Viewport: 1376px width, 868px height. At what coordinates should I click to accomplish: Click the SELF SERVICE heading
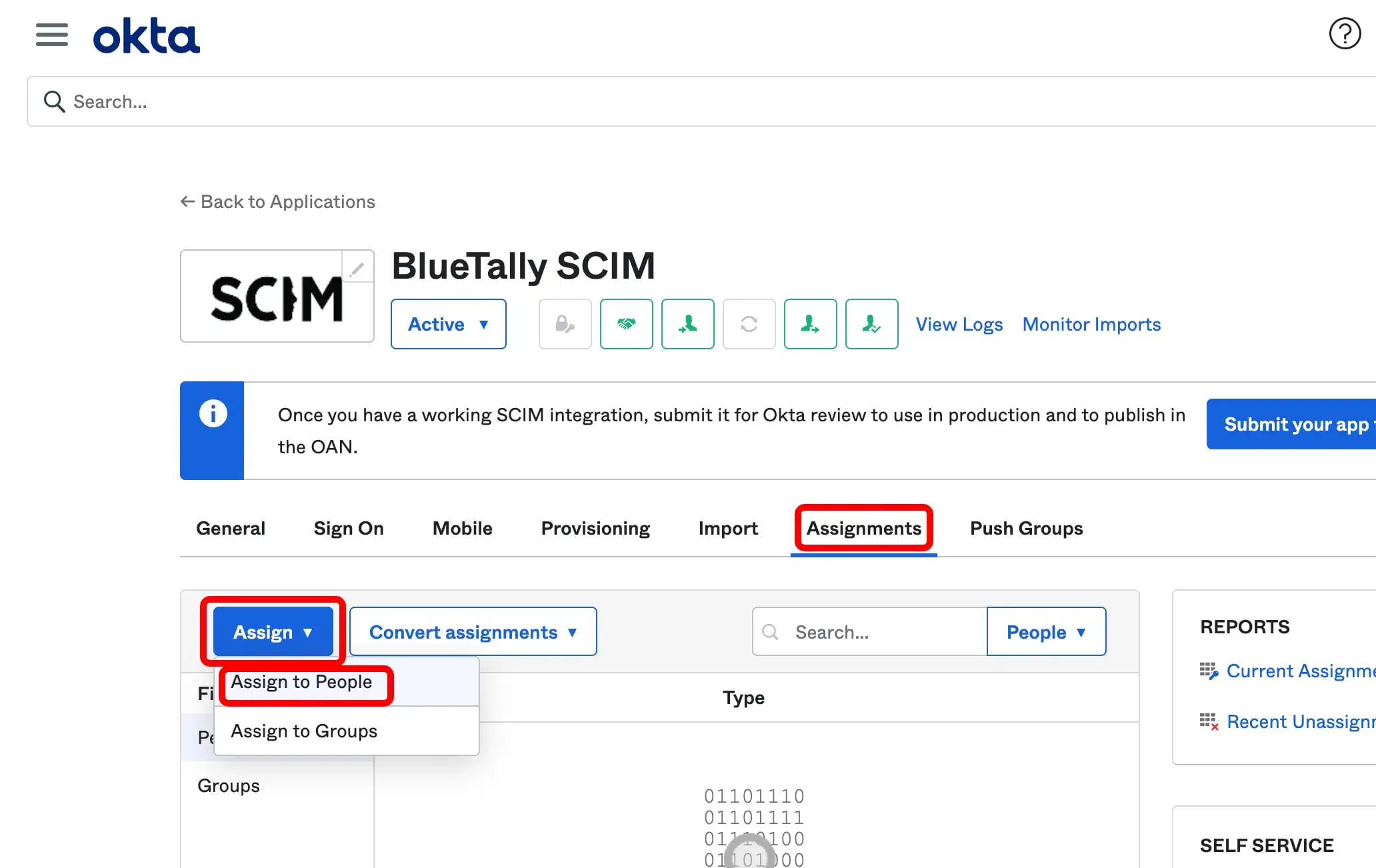(1267, 845)
